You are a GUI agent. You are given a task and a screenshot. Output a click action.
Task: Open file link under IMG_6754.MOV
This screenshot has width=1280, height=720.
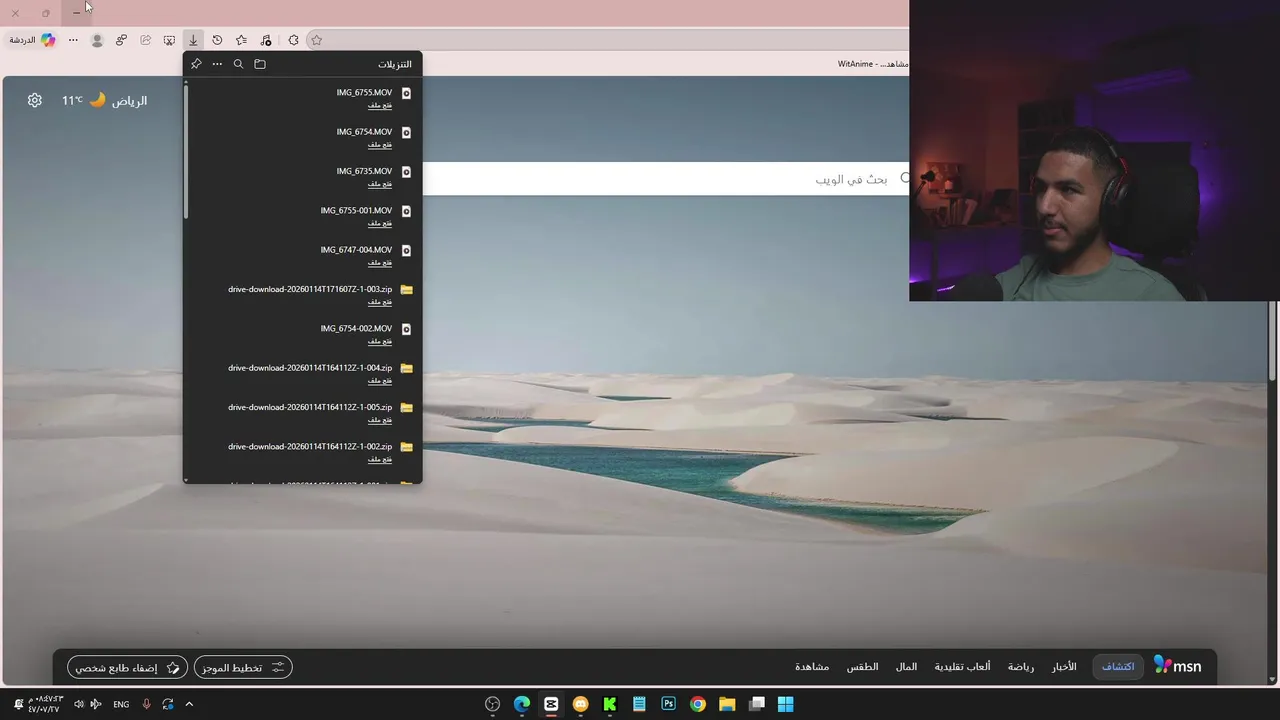[x=380, y=144]
